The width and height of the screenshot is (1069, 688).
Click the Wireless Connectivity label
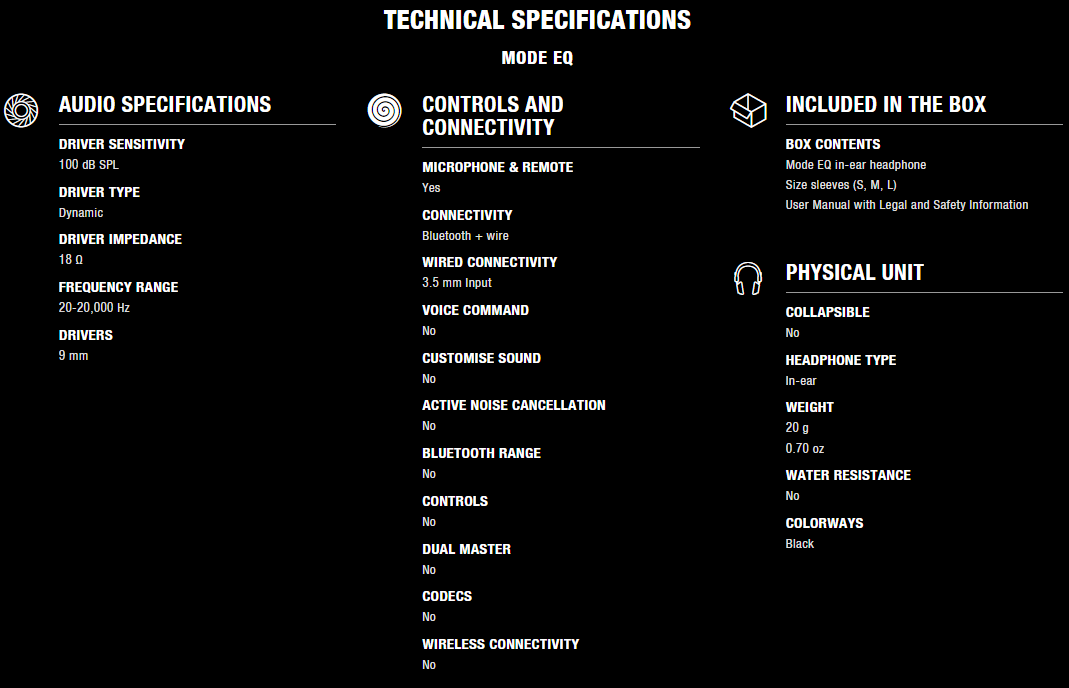[501, 644]
